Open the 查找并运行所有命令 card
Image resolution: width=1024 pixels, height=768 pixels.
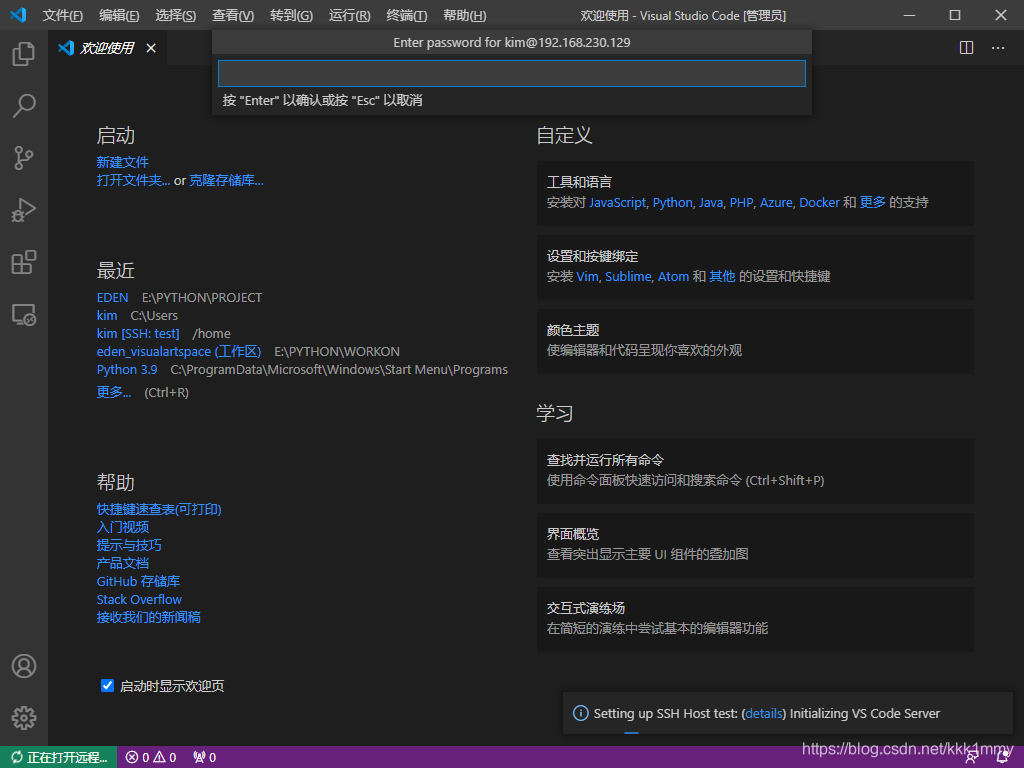[755, 471]
